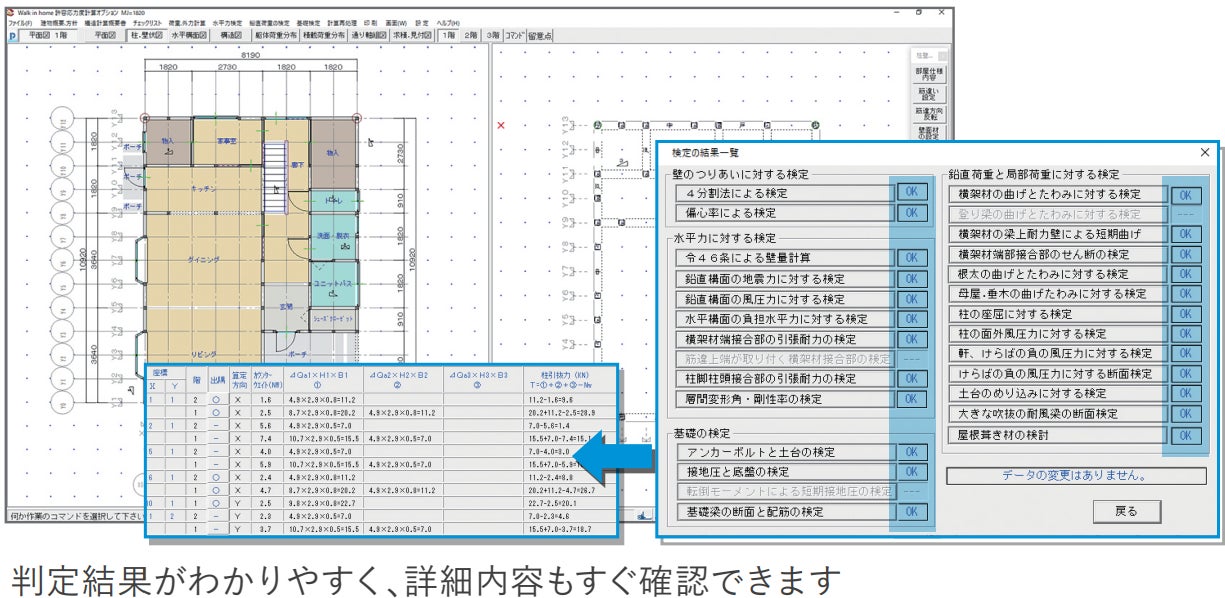Open the 偏心率による検定 result
This screenshot has height=598, width=1225.
(x=783, y=213)
